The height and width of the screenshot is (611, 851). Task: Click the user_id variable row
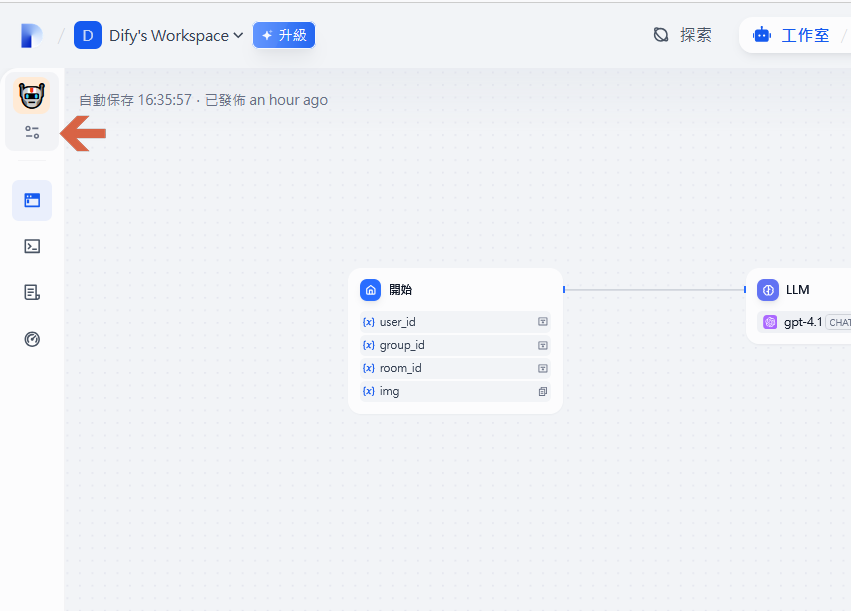coord(455,322)
